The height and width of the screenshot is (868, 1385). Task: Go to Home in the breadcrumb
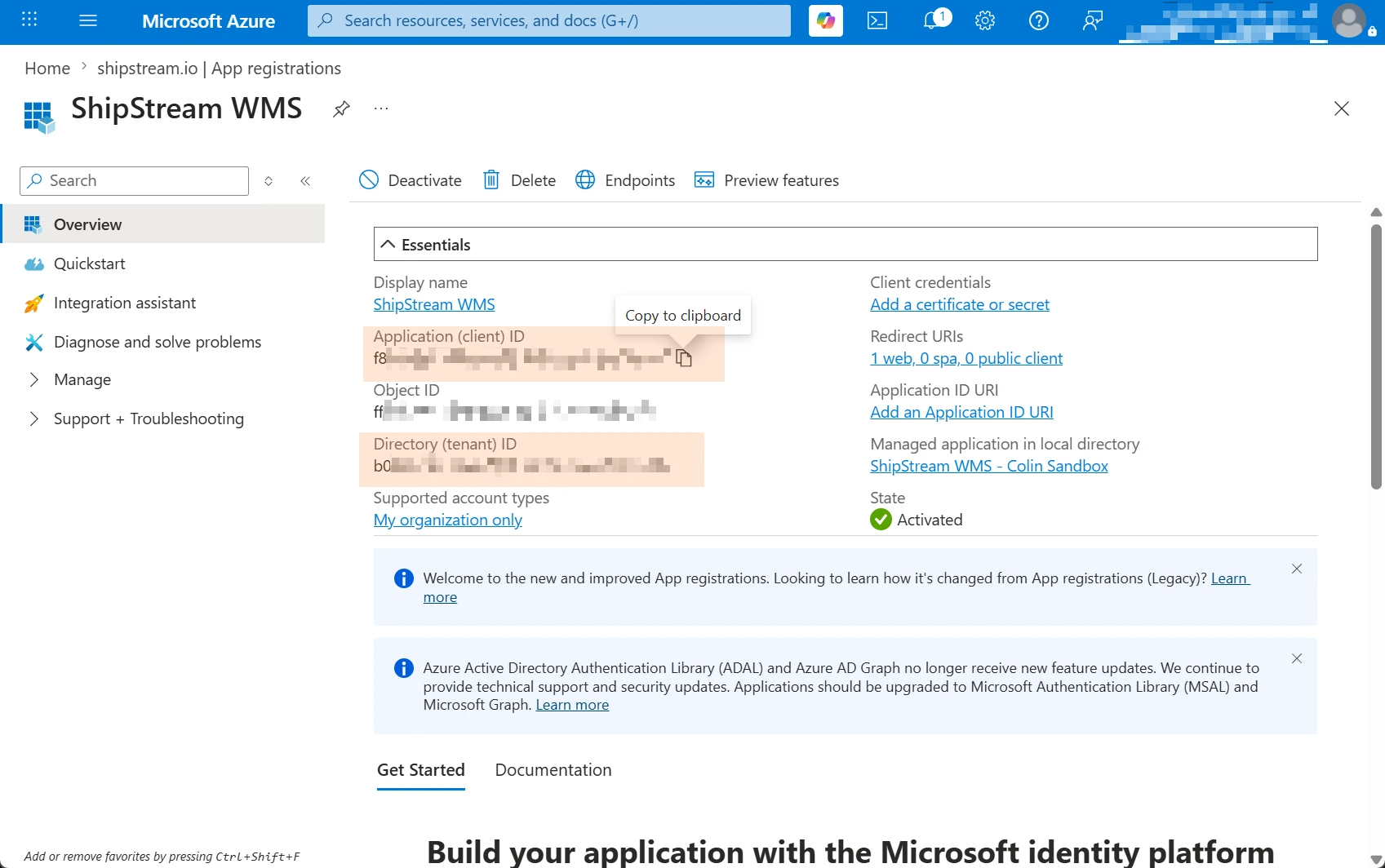tap(47, 69)
